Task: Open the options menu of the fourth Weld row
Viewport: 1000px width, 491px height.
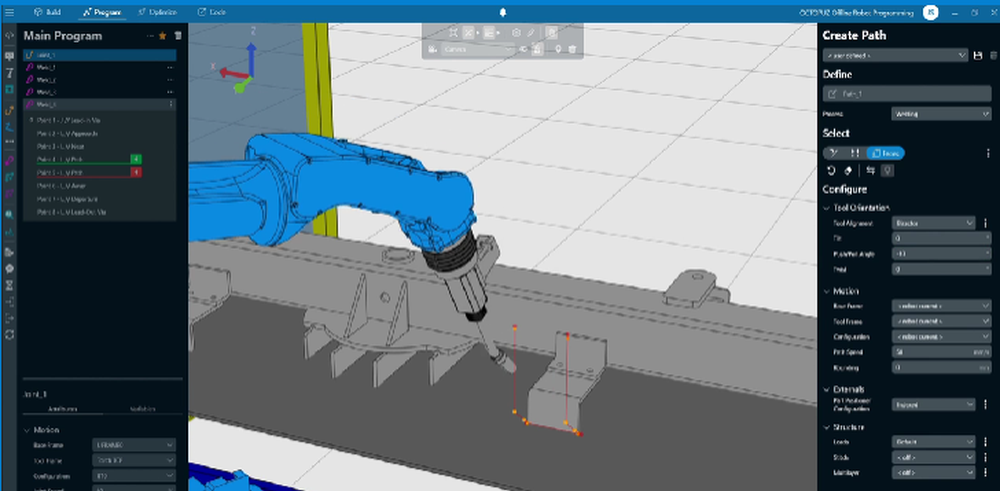Action: 170,105
